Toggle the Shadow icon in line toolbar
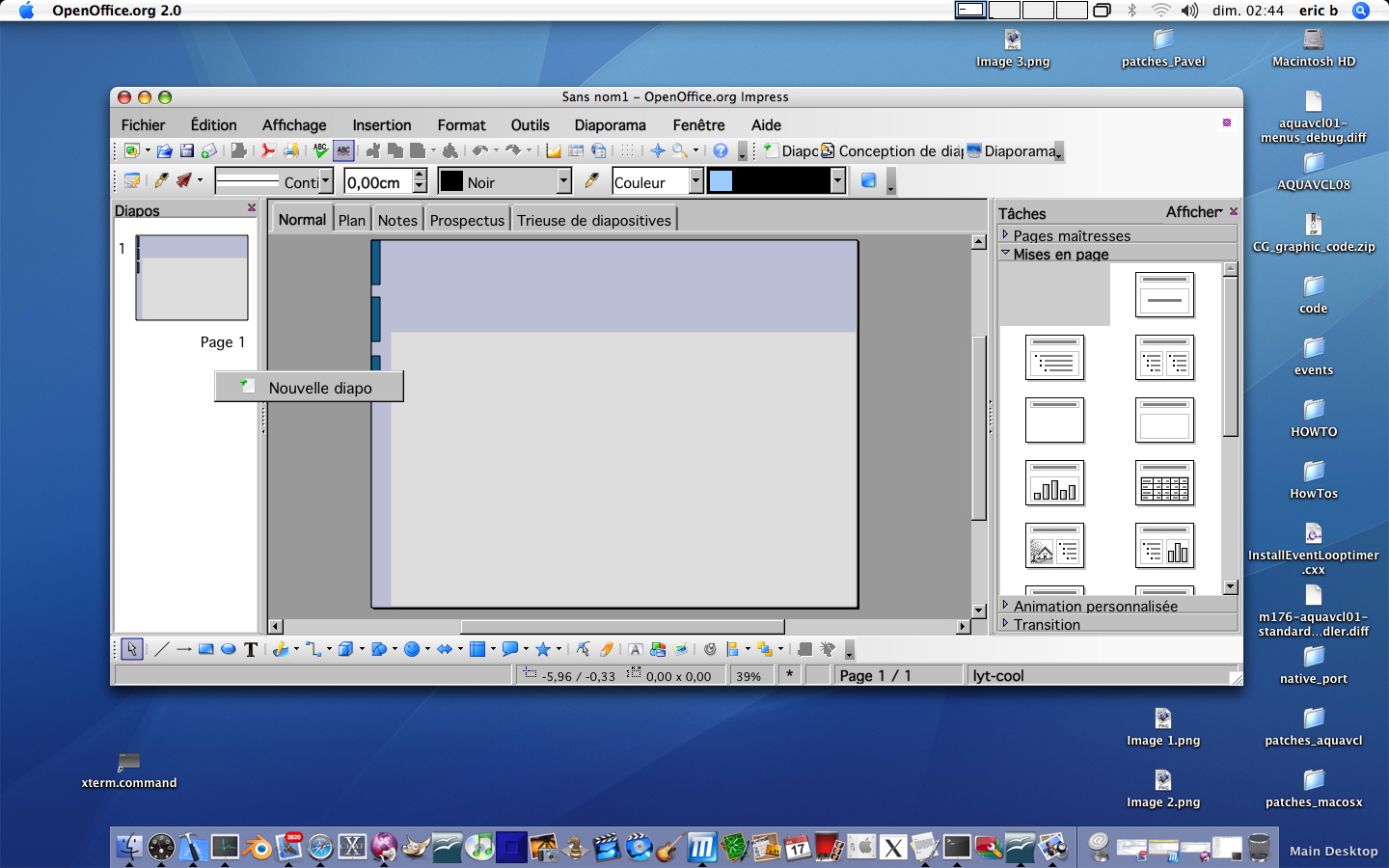The height and width of the screenshot is (868, 1389). tap(868, 180)
